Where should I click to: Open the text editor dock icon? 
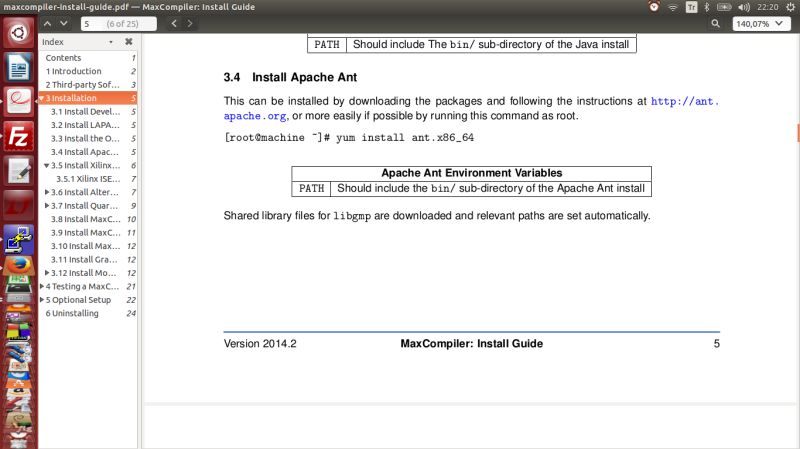pos(19,171)
